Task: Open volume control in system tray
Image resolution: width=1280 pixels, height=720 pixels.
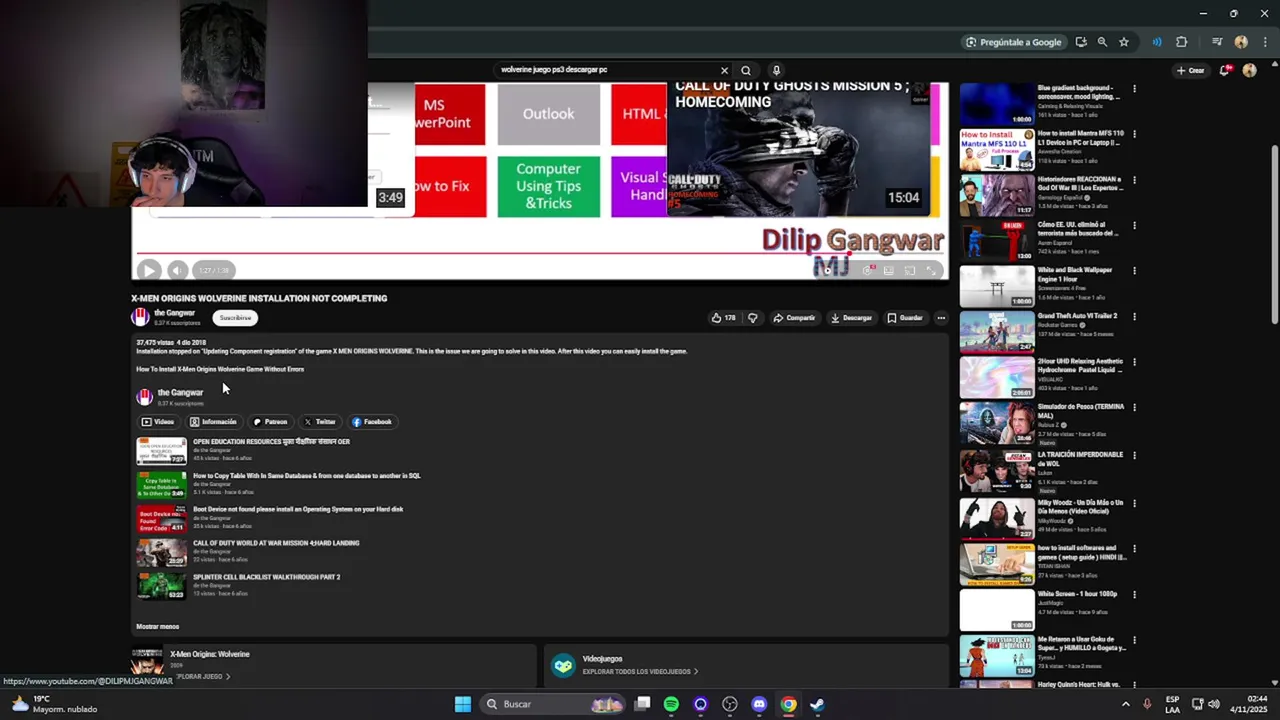Action: (x=1214, y=704)
